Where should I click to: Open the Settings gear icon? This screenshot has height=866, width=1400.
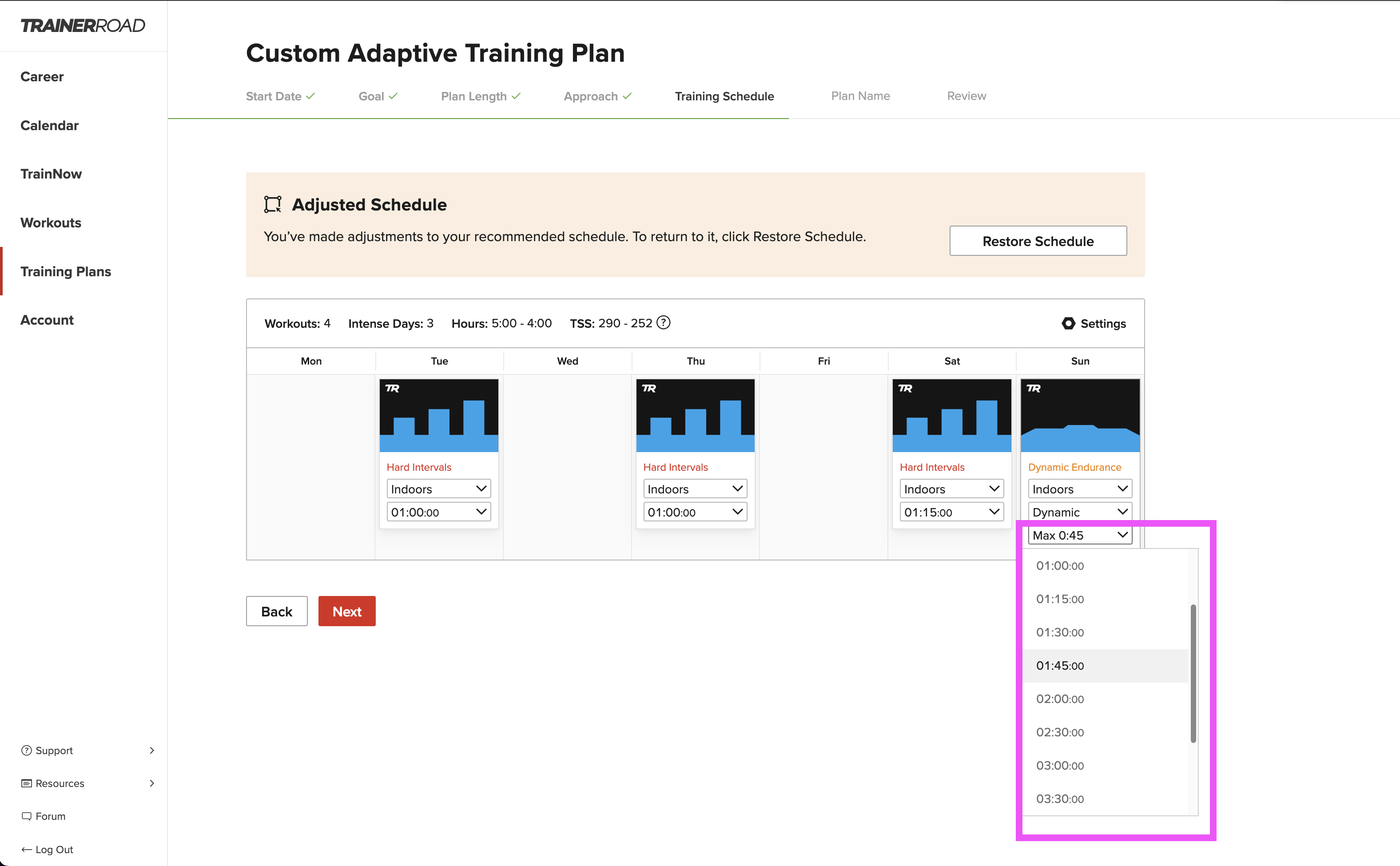tap(1068, 324)
